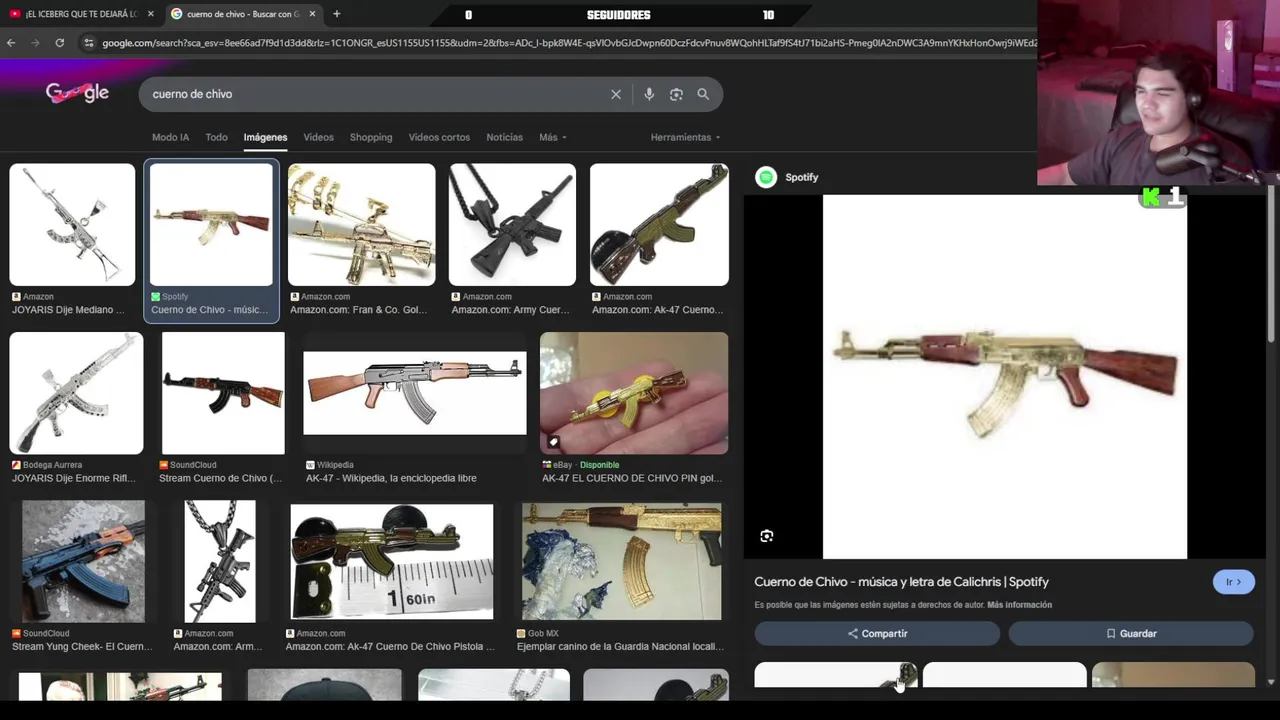This screenshot has width=1280, height=720.
Task: Click the Compartir button
Action: [x=877, y=633]
